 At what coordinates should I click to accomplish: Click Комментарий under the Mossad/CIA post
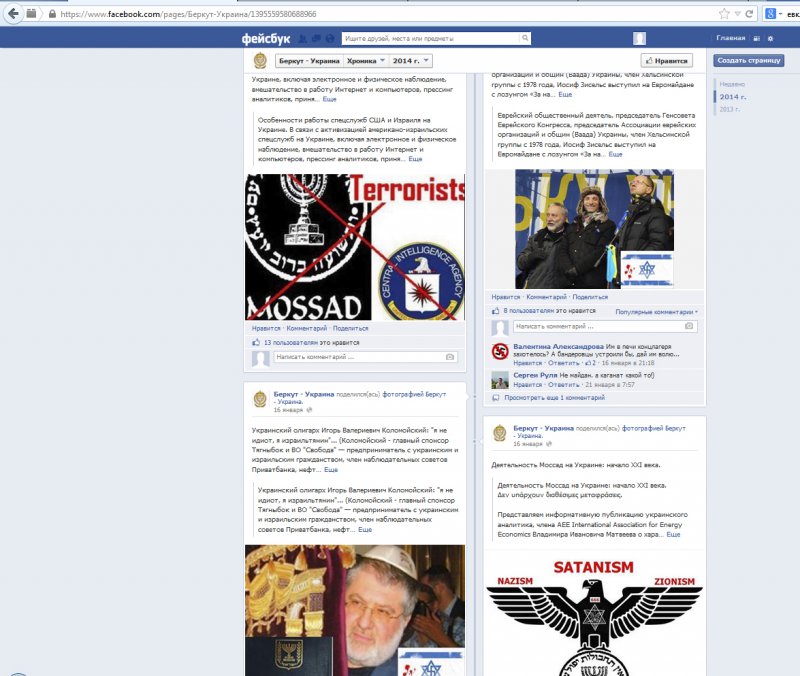307,329
